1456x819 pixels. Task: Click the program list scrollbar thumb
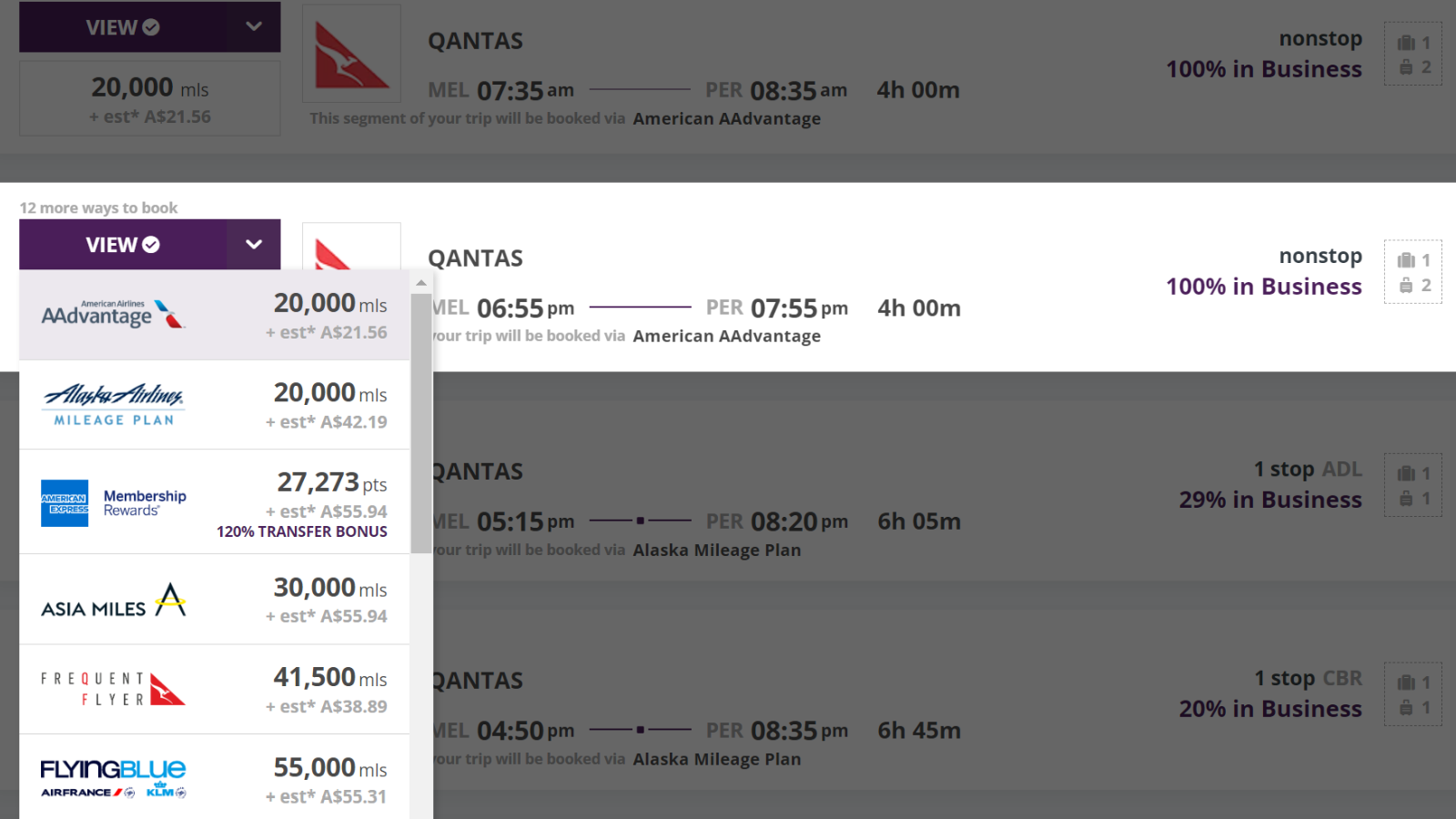point(421,424)
